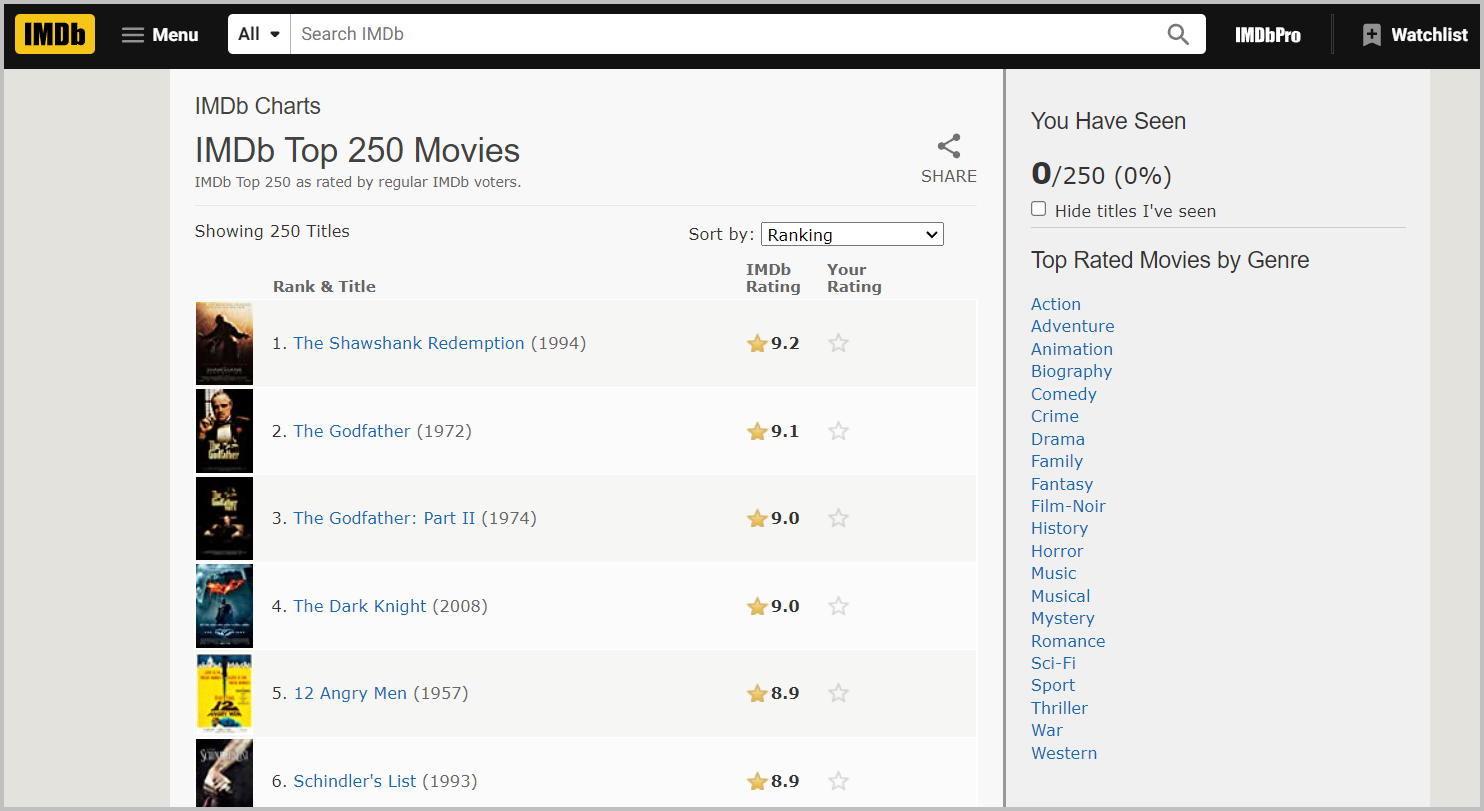This screenshot has width=1484, height=811.
Task: Open the Sort by Ranking dropdown
Action: tap(852, 234)
